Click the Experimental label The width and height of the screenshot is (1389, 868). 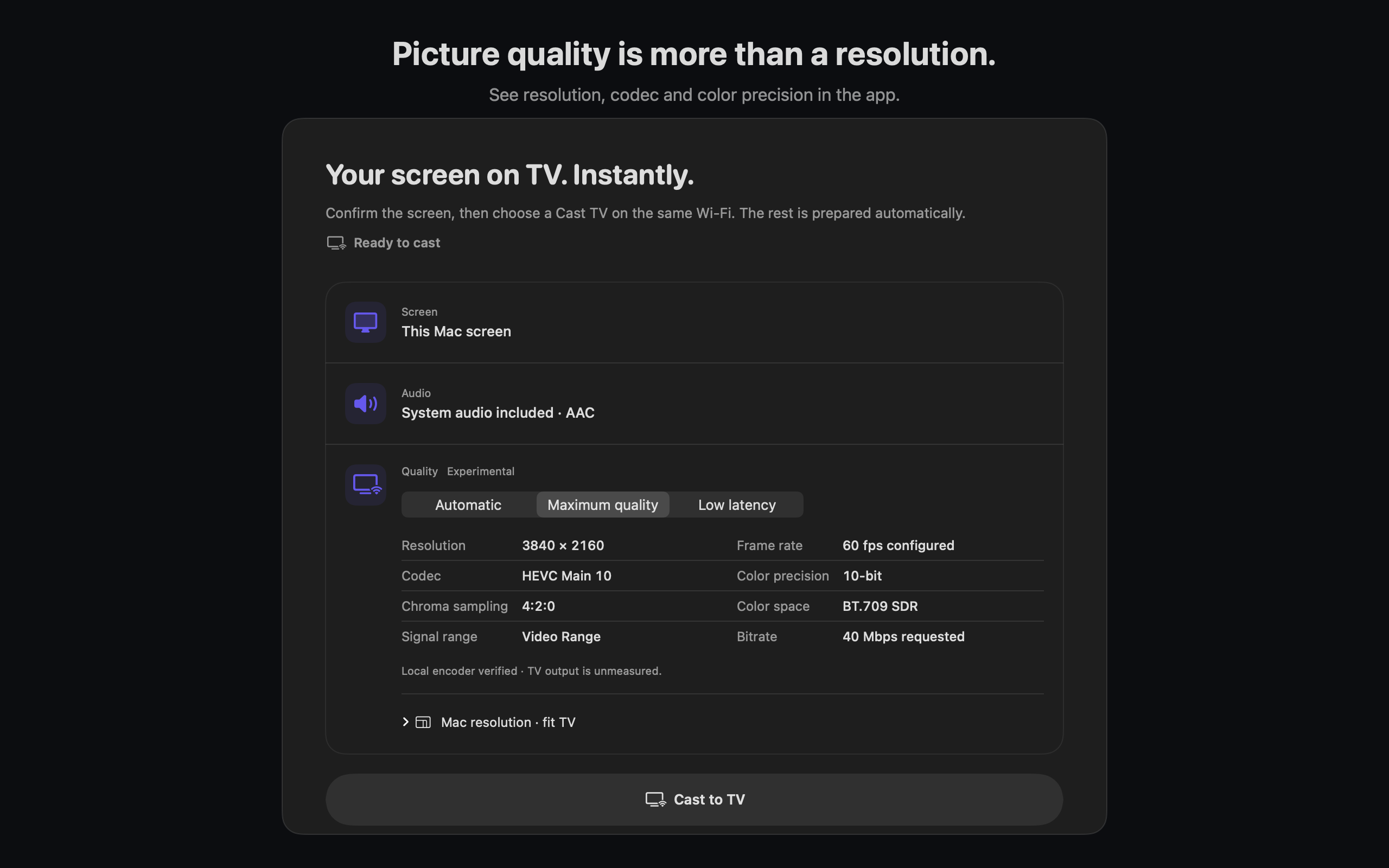480,471
